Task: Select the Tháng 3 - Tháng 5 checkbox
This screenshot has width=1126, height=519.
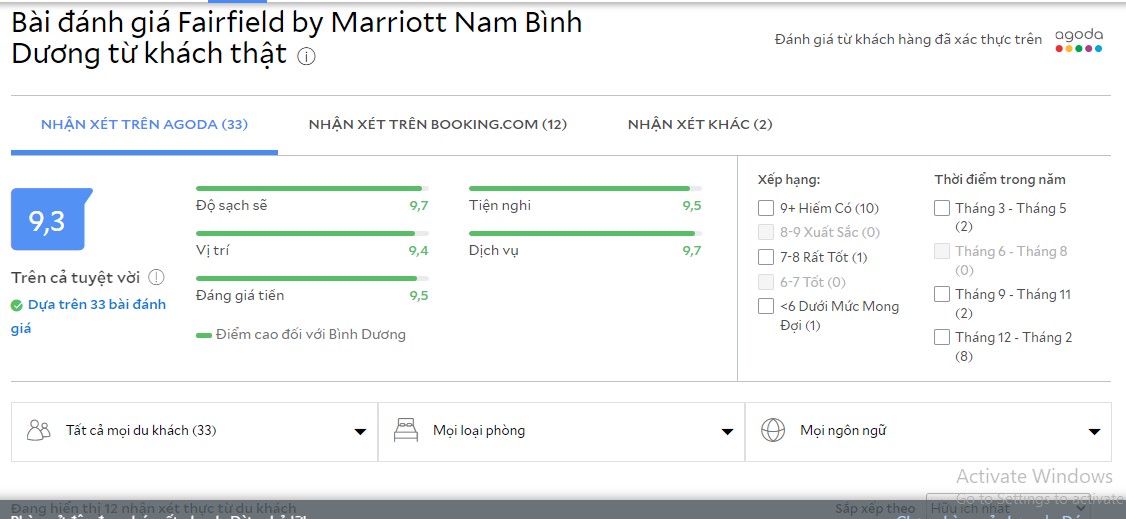Action: [x=942, y=208]
